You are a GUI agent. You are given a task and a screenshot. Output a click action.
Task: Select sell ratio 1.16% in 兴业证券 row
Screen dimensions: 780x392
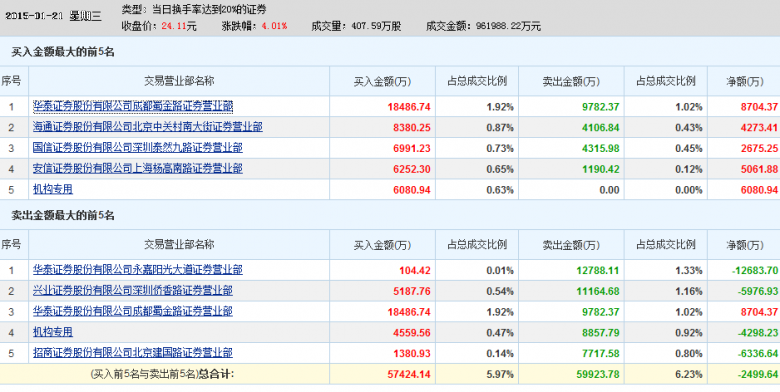point(689,292)
